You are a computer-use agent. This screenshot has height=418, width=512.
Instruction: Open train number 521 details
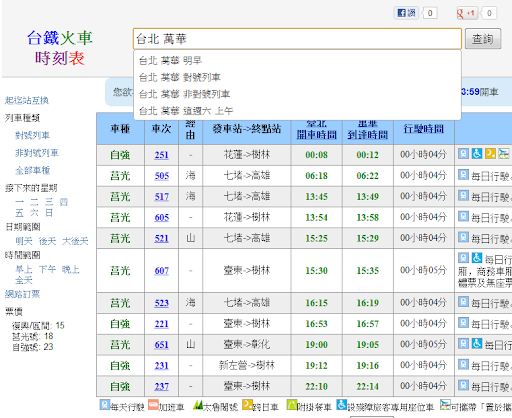pyautogui.click(x=161, y=238)
